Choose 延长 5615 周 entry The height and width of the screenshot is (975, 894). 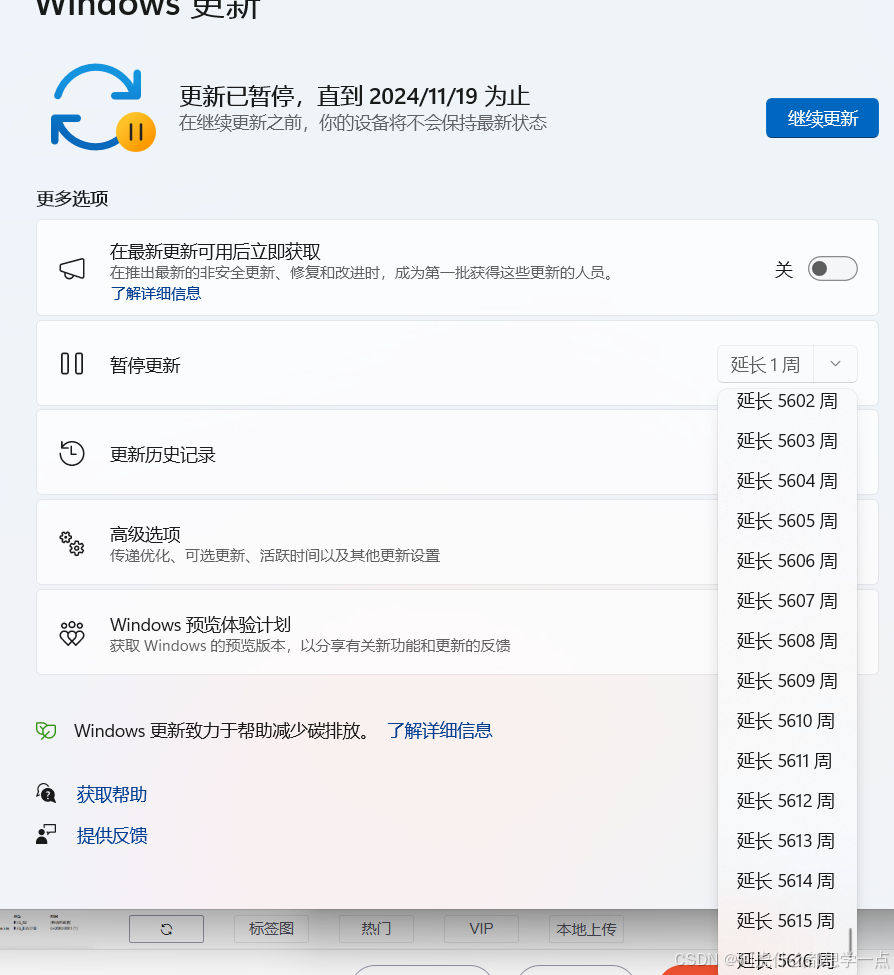(787, 921)
